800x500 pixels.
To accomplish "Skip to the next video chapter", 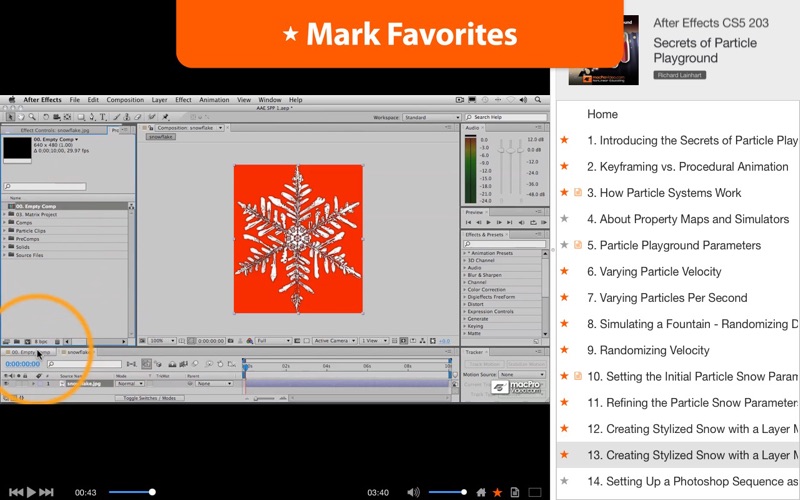I will coord(46,492).
